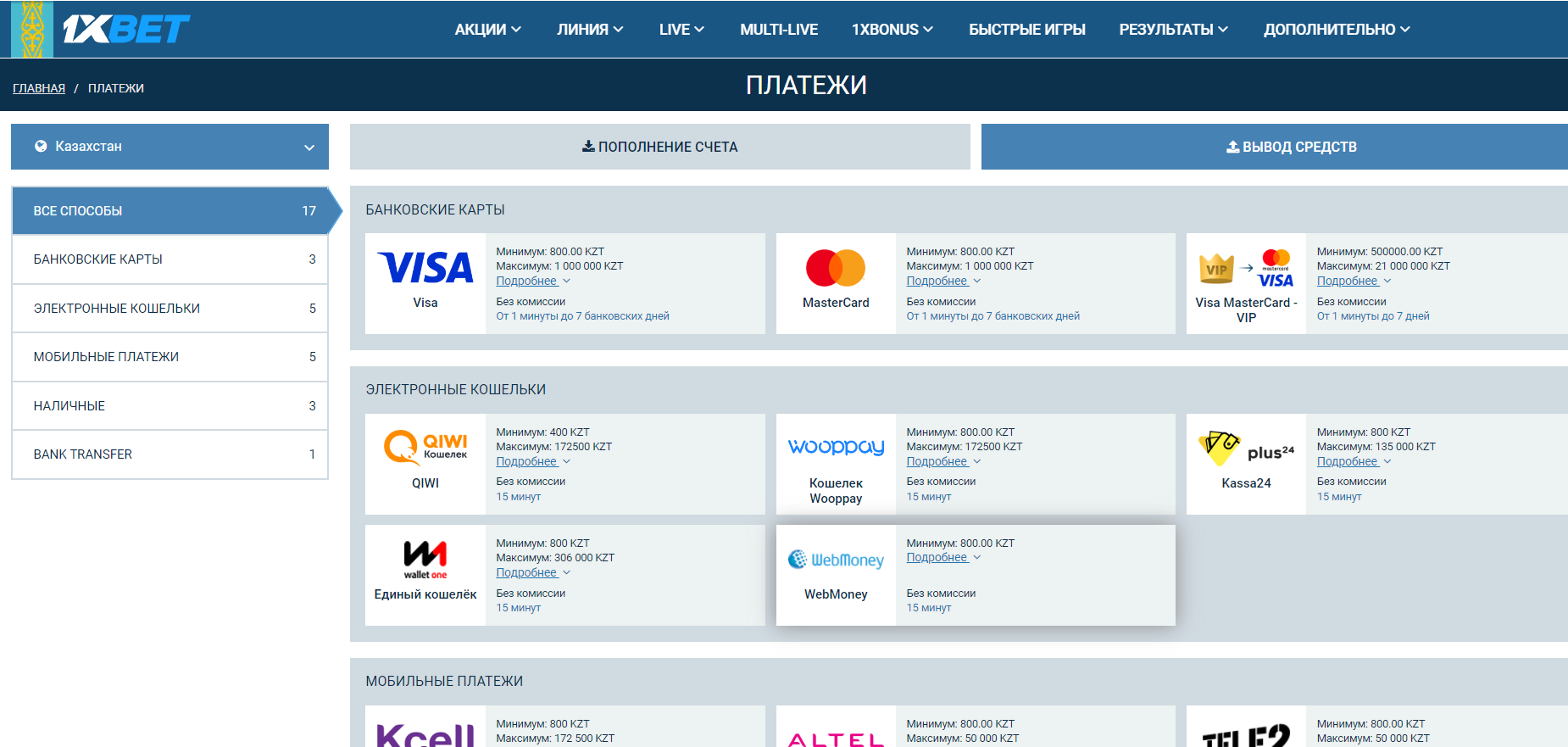Viewport: 1568px width, 747px height.
Task: Expand Подробнее for Visa MasterCard VIP
Action: [x=1354, y=281]
